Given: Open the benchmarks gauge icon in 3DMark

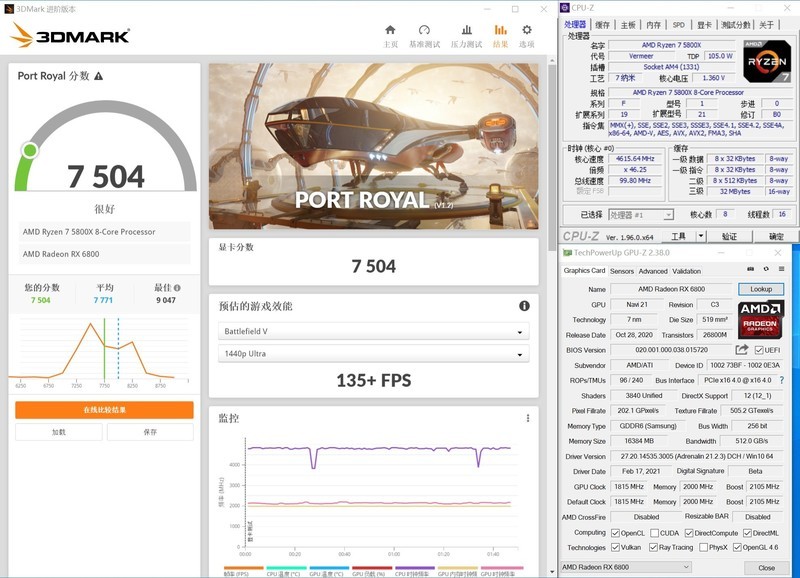Looking at the screenshot, I should point(425,31).
